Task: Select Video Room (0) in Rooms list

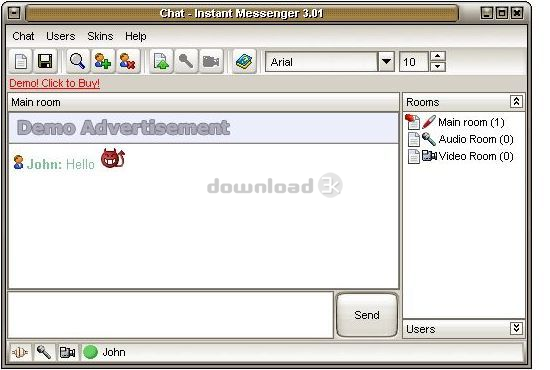Action: tap(476, 156)
